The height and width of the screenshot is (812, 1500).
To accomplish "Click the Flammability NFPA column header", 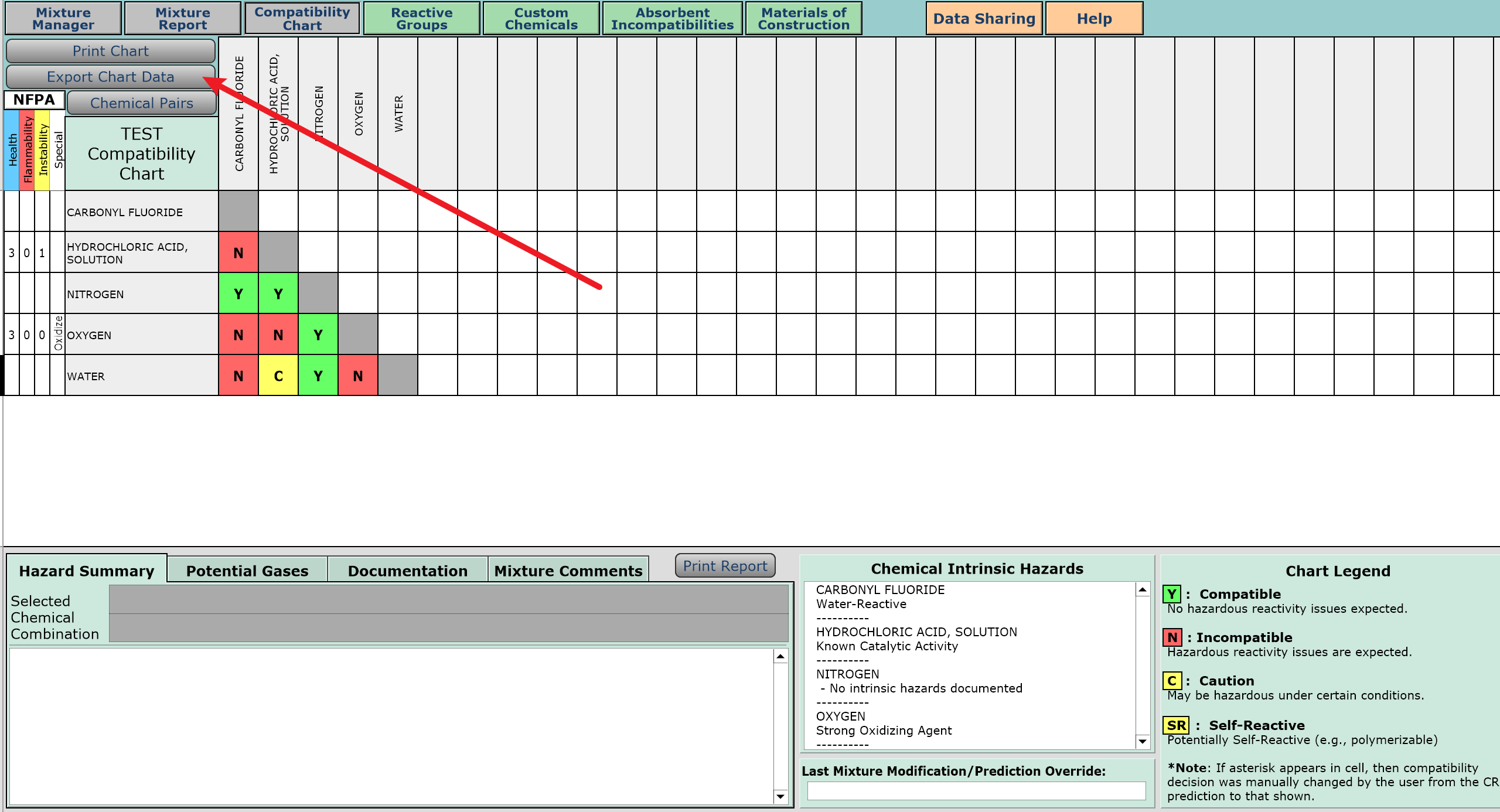I will click(x=27, y=150).
